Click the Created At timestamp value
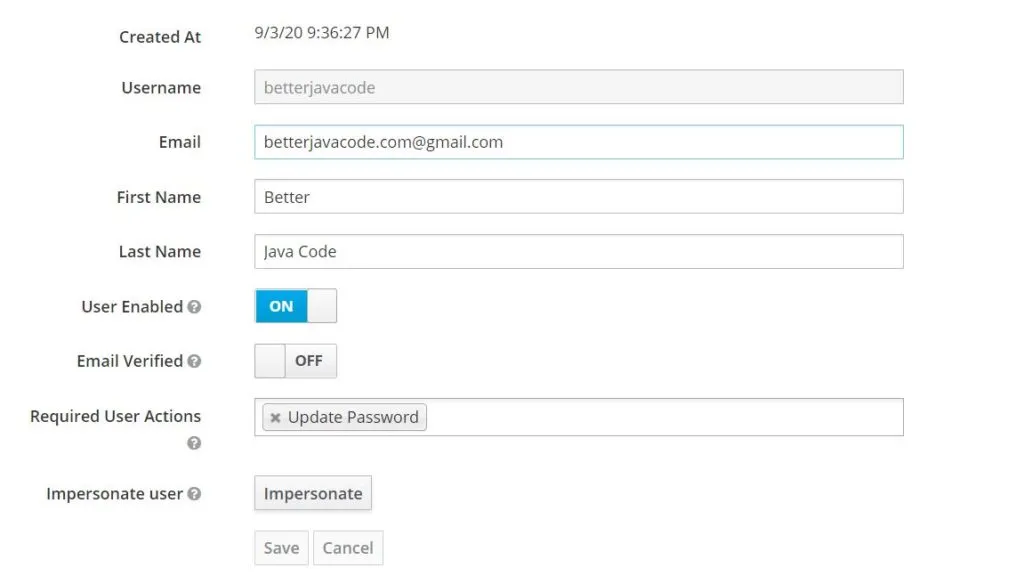Viewport: 1024px width, 584px height. (322, 32)
